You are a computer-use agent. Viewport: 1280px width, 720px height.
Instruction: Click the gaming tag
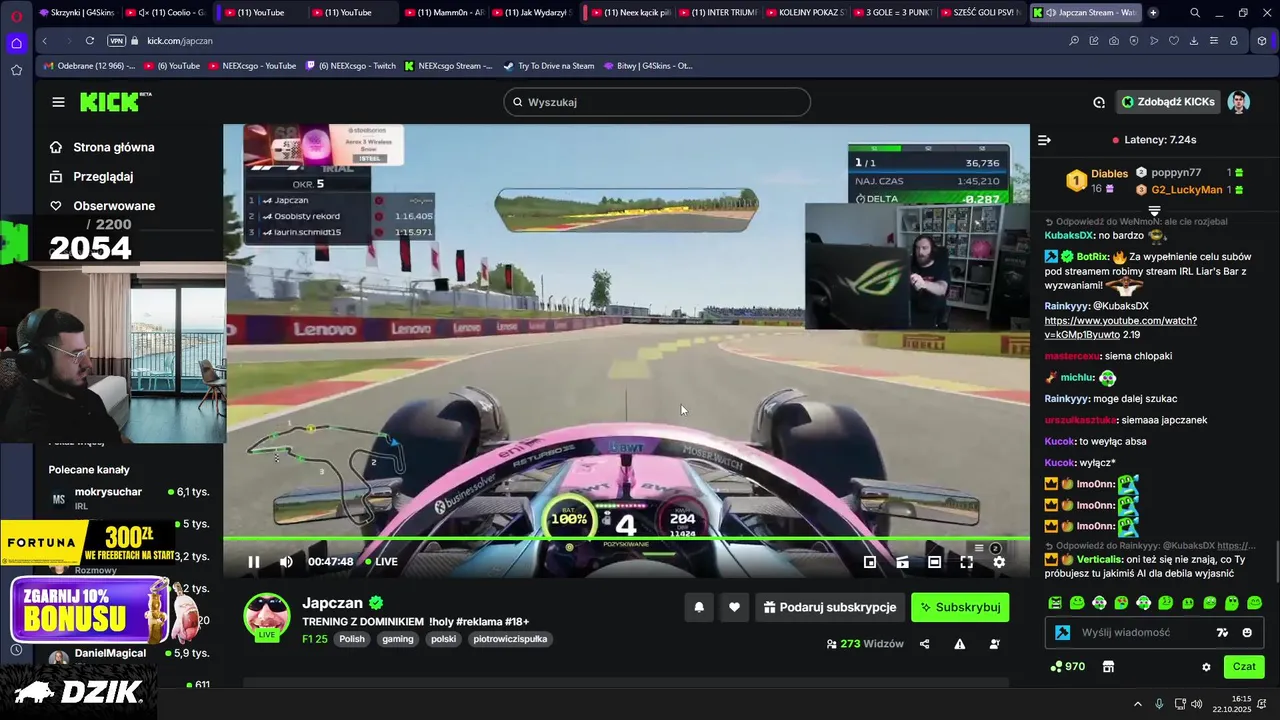point(397,639)
